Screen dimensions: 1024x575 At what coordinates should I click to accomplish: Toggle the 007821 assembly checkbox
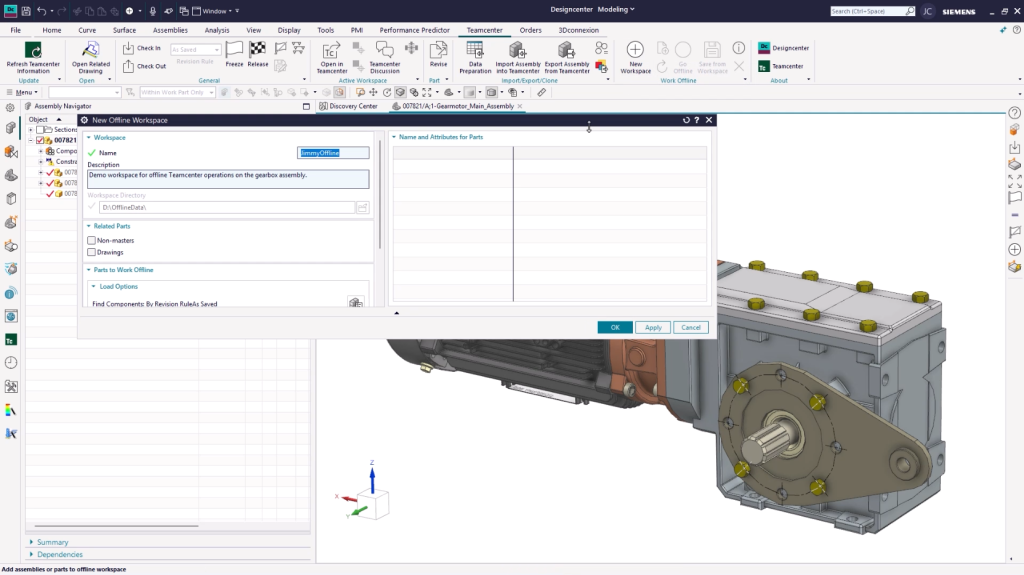40,140
